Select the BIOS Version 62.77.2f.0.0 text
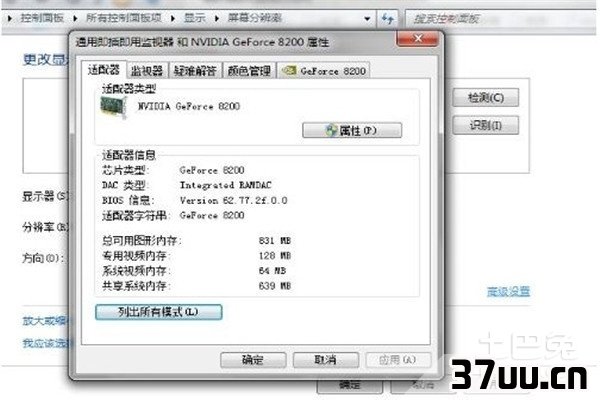 point(233,200)
